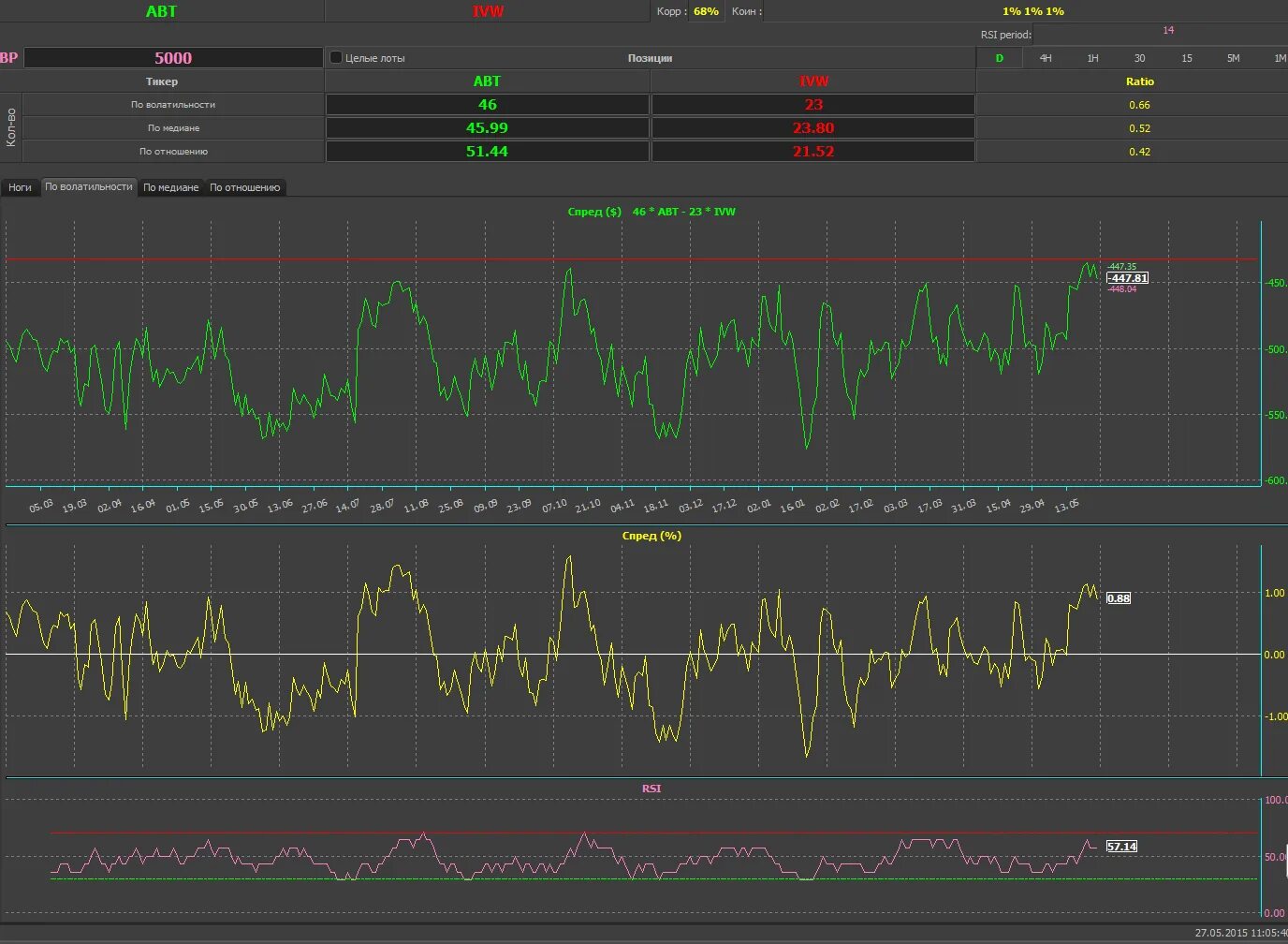Click the 13.05 date label on time axis
This screenshot has height=944, width=1288.
tap(1066, 506)
